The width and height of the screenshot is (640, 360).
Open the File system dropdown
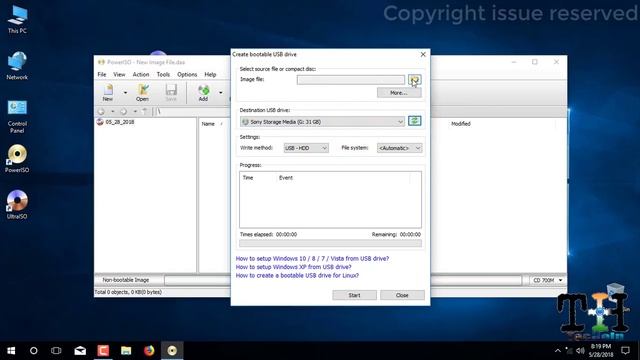coord(399,148)
